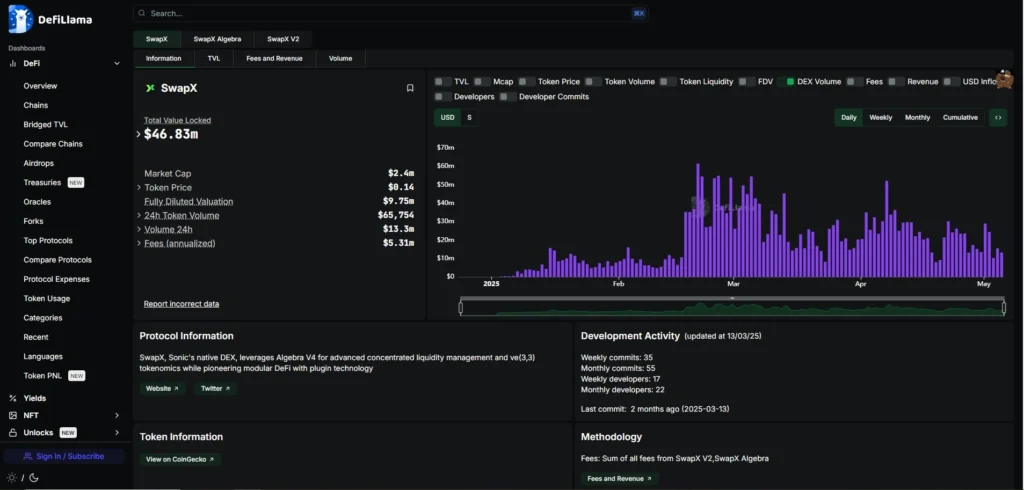The image size is (1024, 490).
Task: Expand the 24h Token Volume details
Action: [x=138, y=215]
